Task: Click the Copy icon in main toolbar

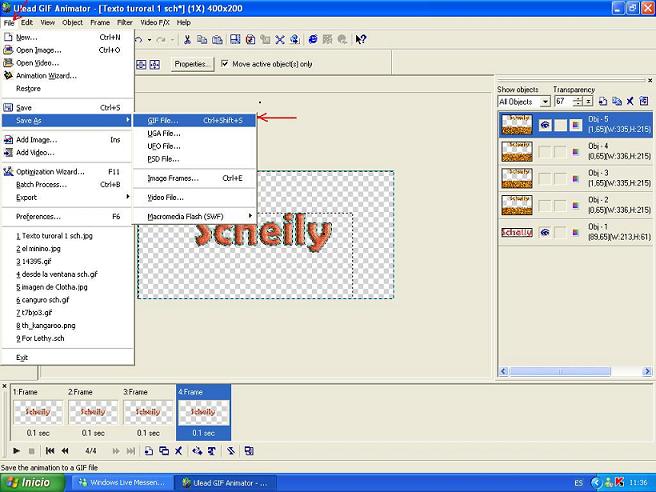Action: 202,39
